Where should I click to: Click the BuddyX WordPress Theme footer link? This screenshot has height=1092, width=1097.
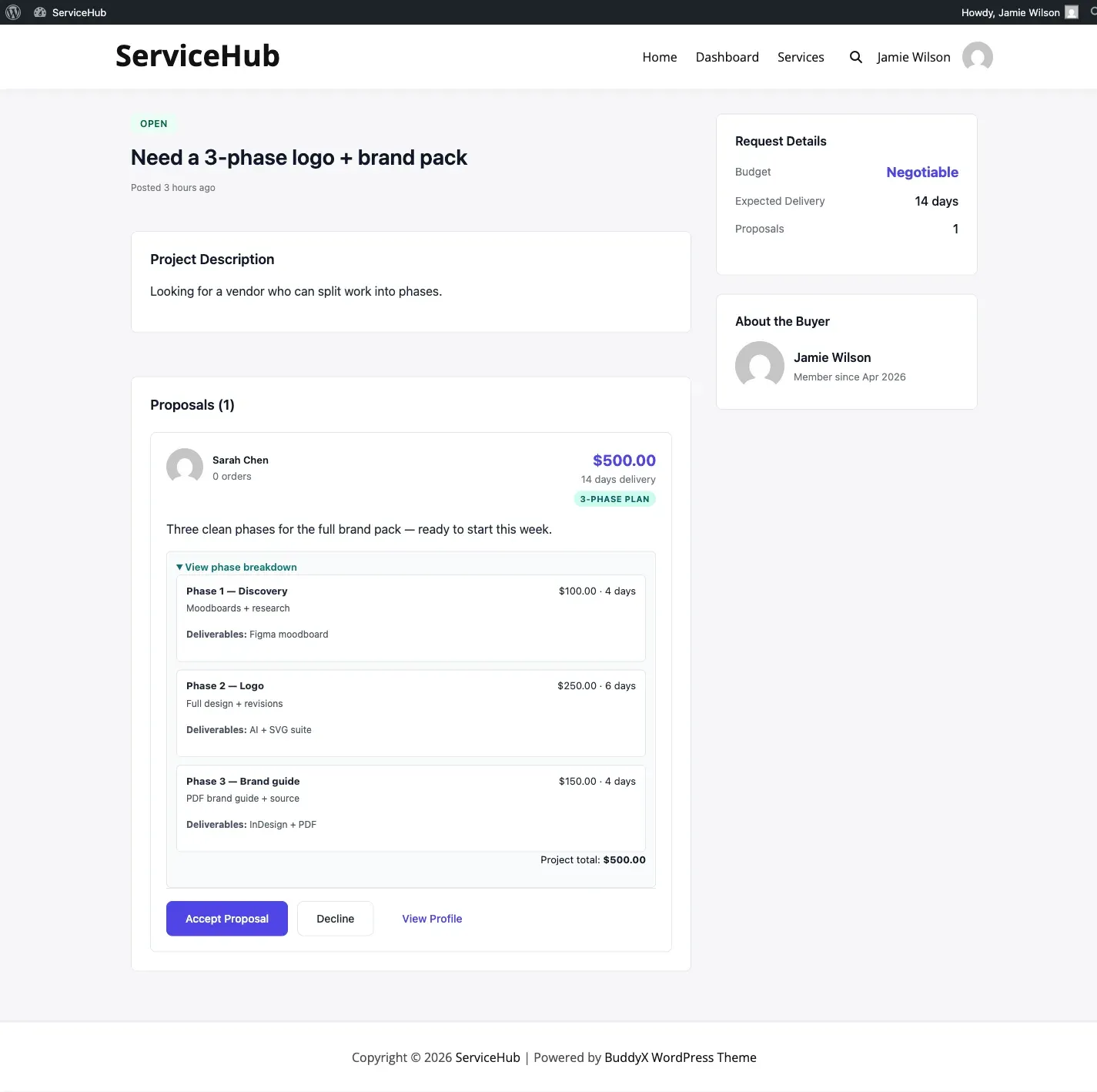(681, 1057)
